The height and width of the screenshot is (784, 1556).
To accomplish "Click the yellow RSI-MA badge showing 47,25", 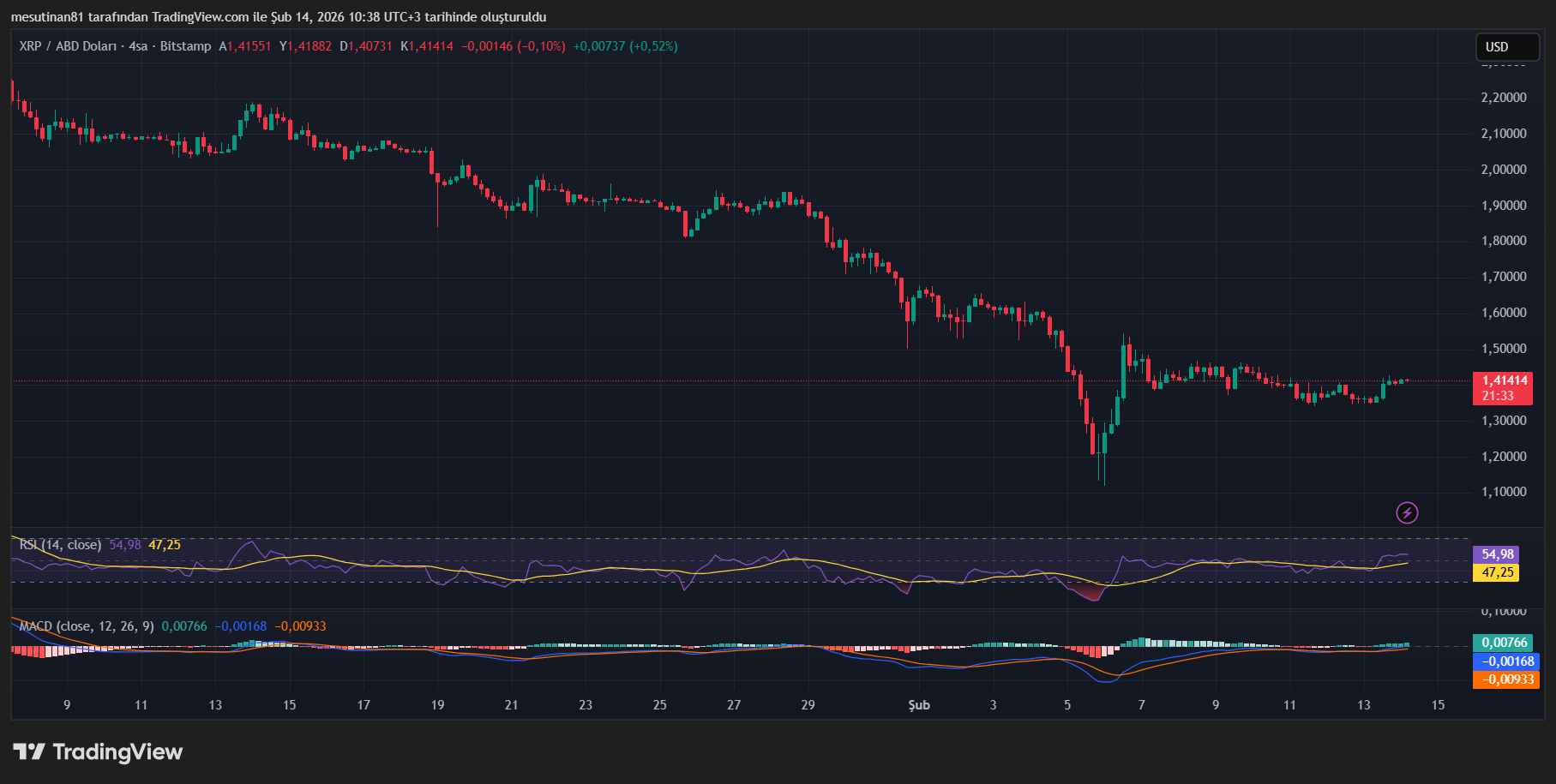I will (x=1497, y=572).
